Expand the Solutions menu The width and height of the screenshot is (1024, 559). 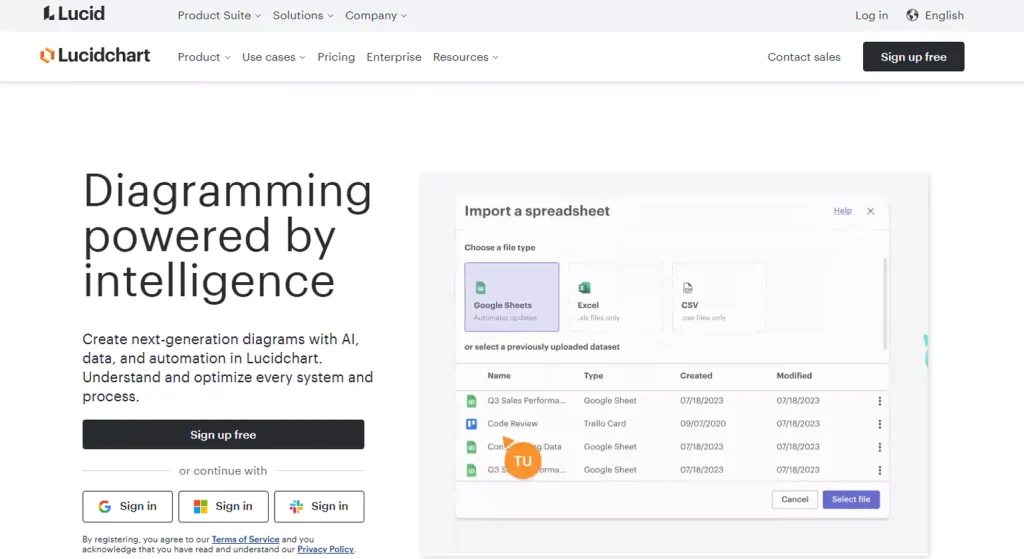303,15
